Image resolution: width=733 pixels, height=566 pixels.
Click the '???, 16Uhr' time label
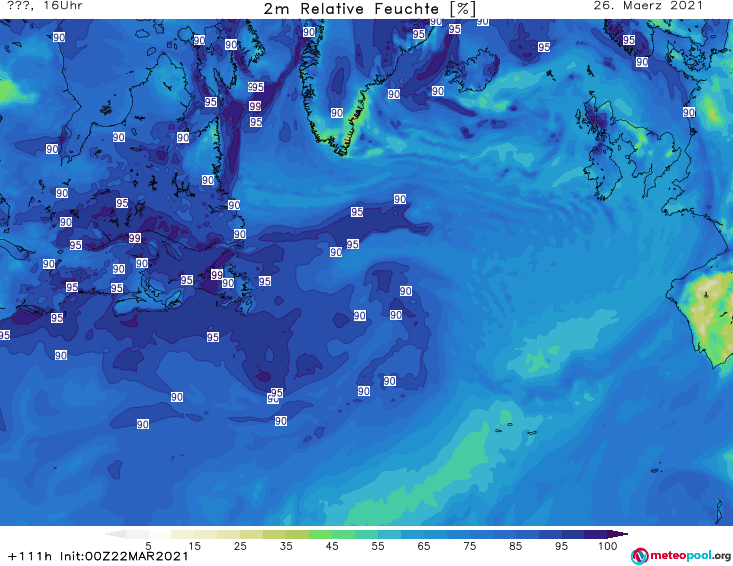45,6
